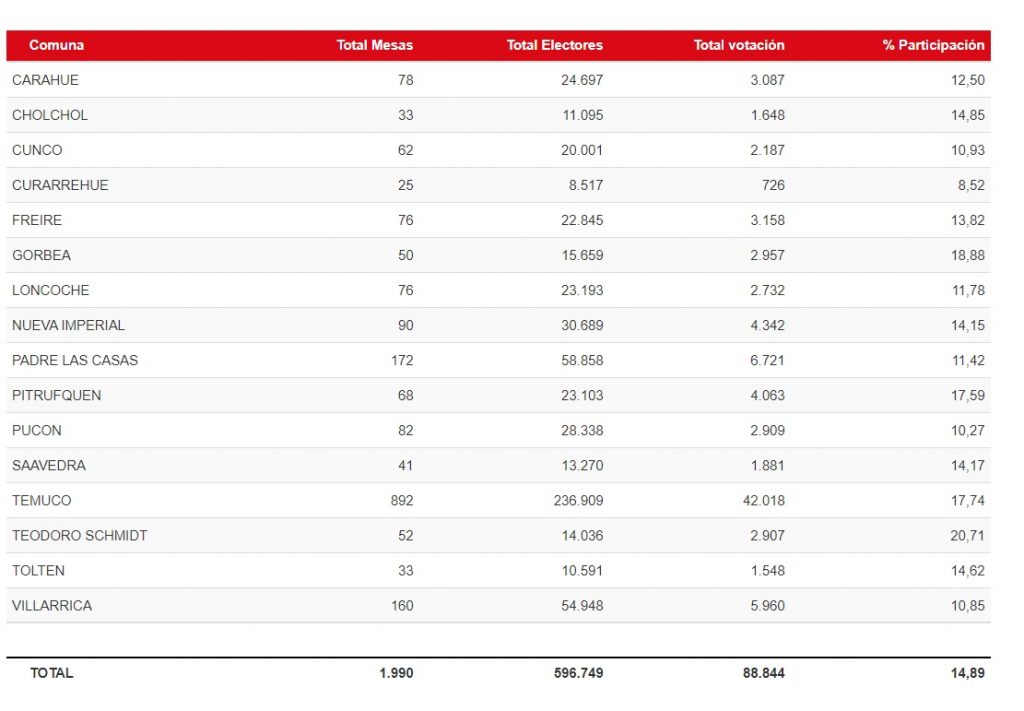Screen dimensions: 1024x711
Task: Select the TOLTEN row name
Action: [39, 571]
